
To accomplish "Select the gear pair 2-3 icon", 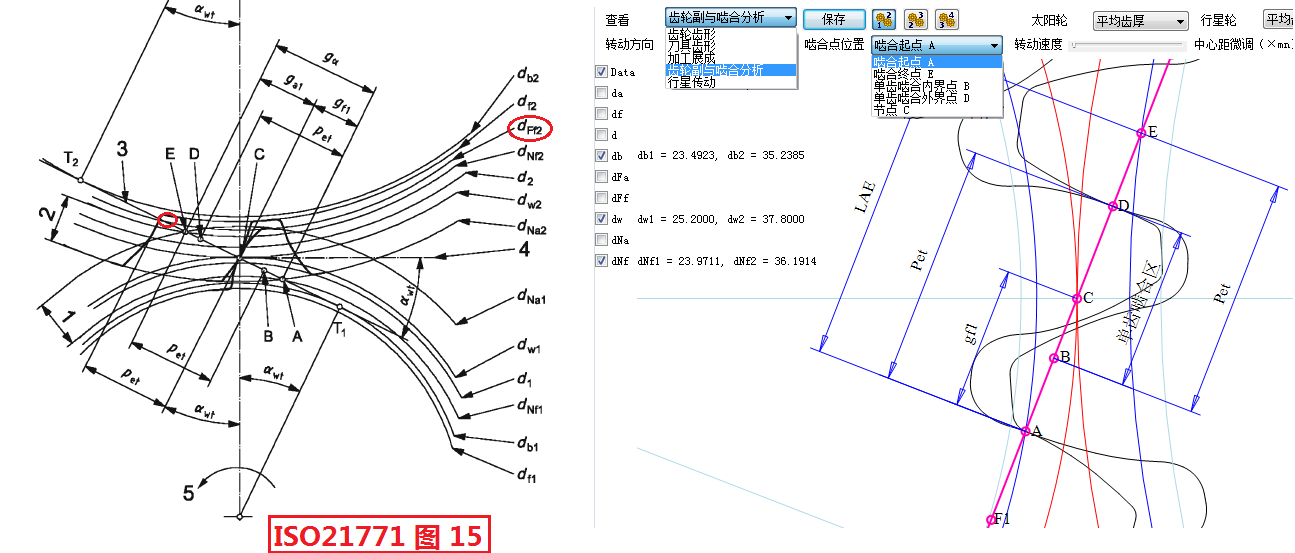I will tap(916, 19).
